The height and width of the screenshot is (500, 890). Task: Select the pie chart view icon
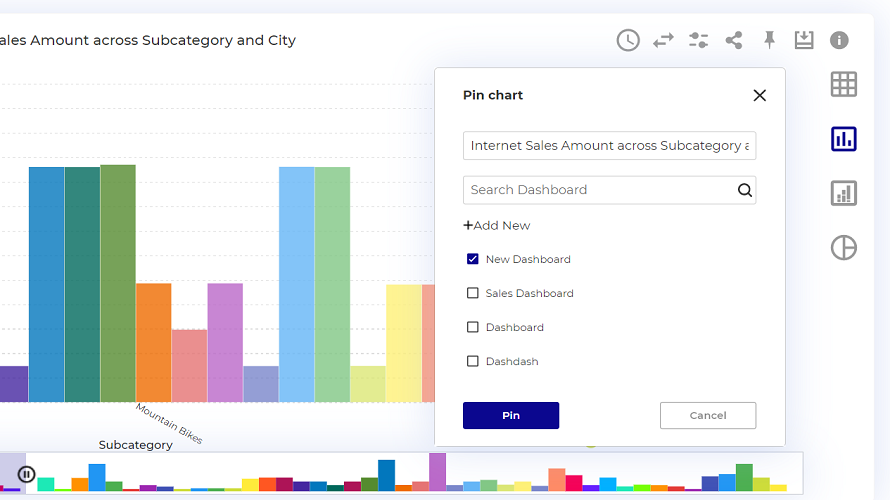click(843, 247)
